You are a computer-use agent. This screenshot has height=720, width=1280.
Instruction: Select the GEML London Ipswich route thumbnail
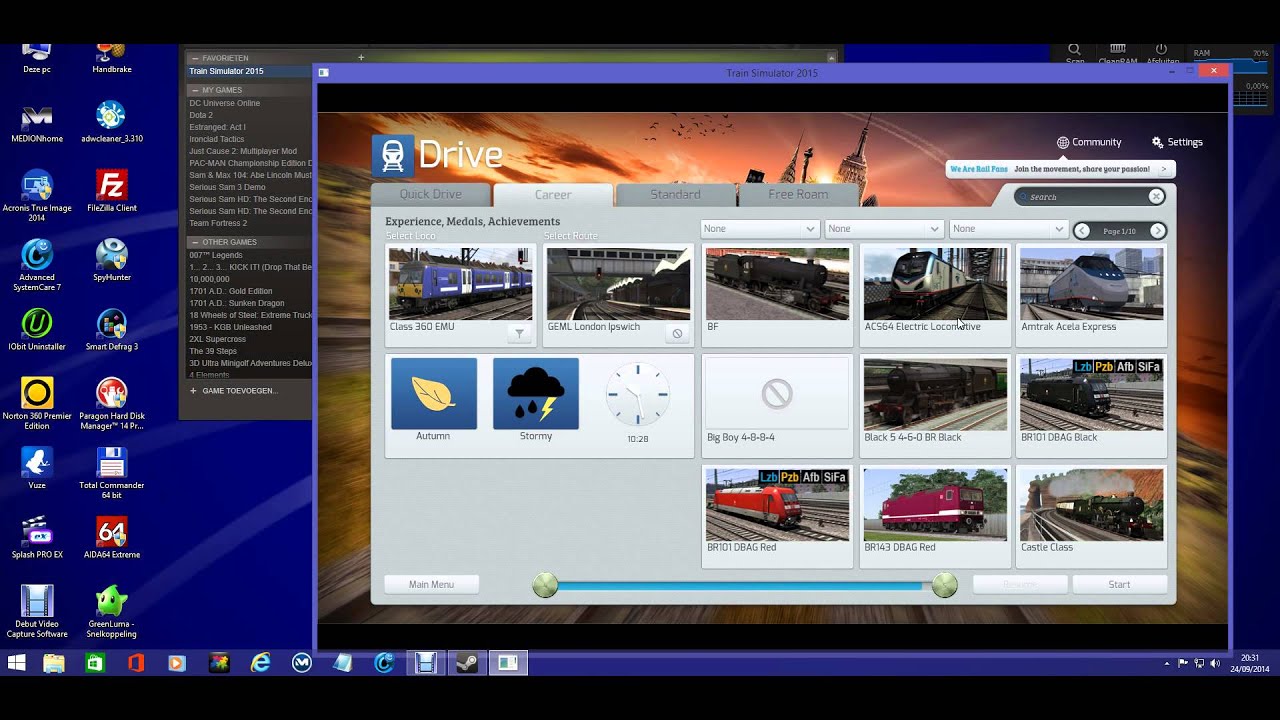(618, 283)
